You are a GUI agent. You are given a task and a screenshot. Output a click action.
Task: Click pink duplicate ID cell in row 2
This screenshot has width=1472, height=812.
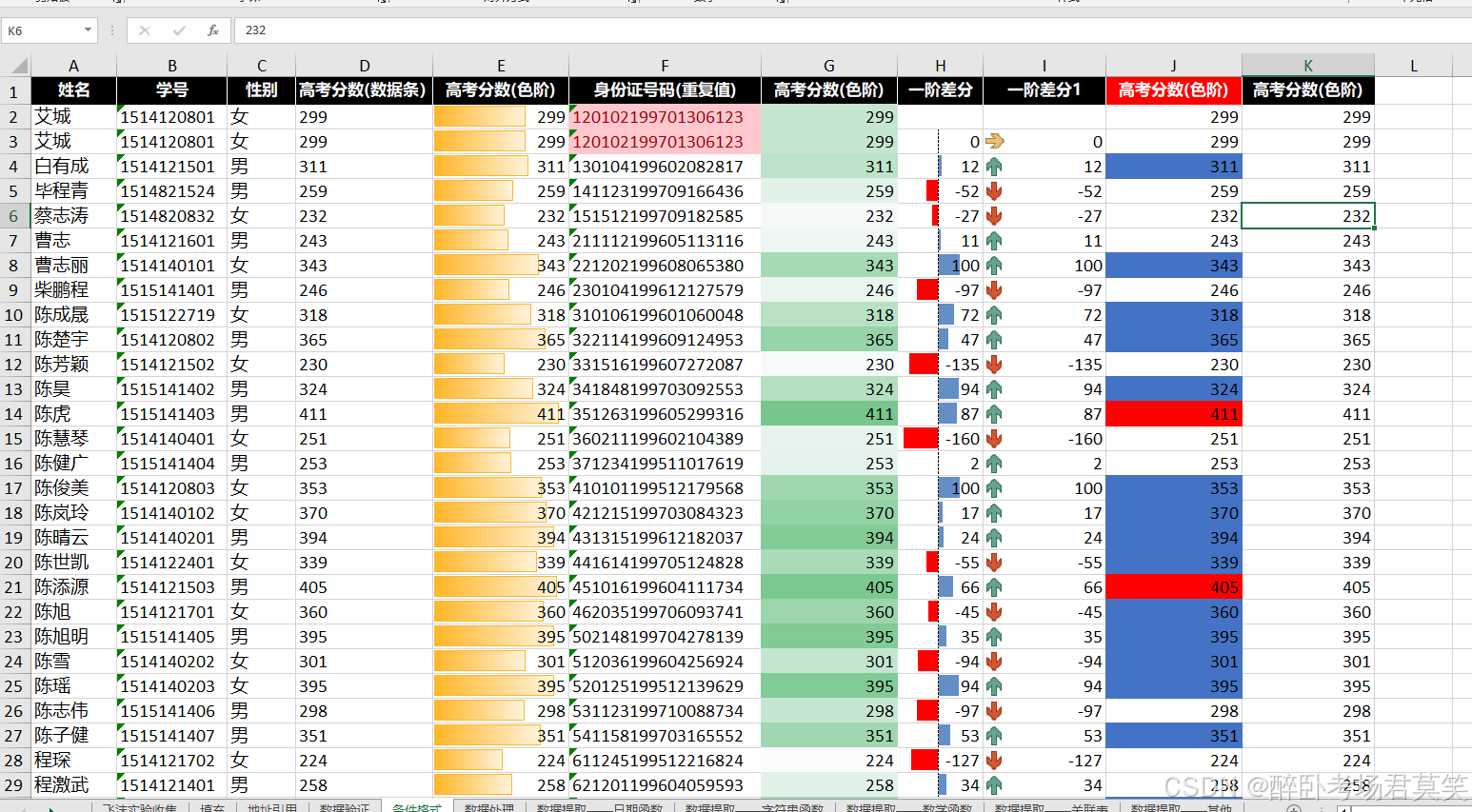665,116
